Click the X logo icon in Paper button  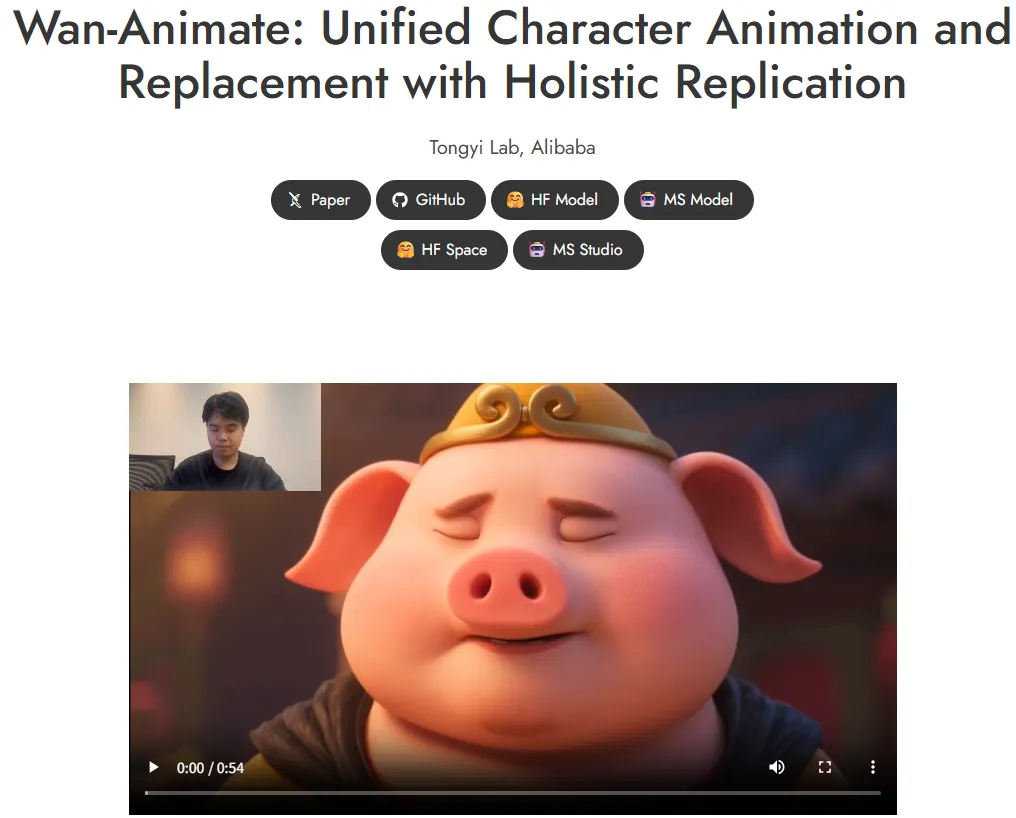click(x=295, y=200)
